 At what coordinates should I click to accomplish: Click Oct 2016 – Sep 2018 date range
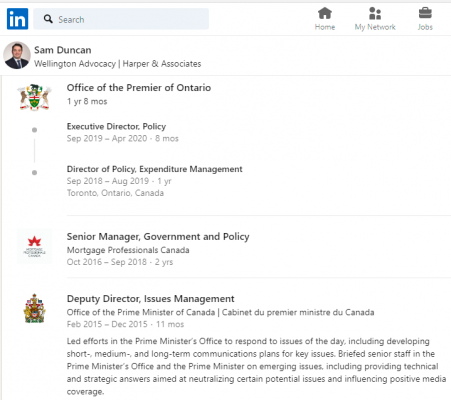pos(107,262)
